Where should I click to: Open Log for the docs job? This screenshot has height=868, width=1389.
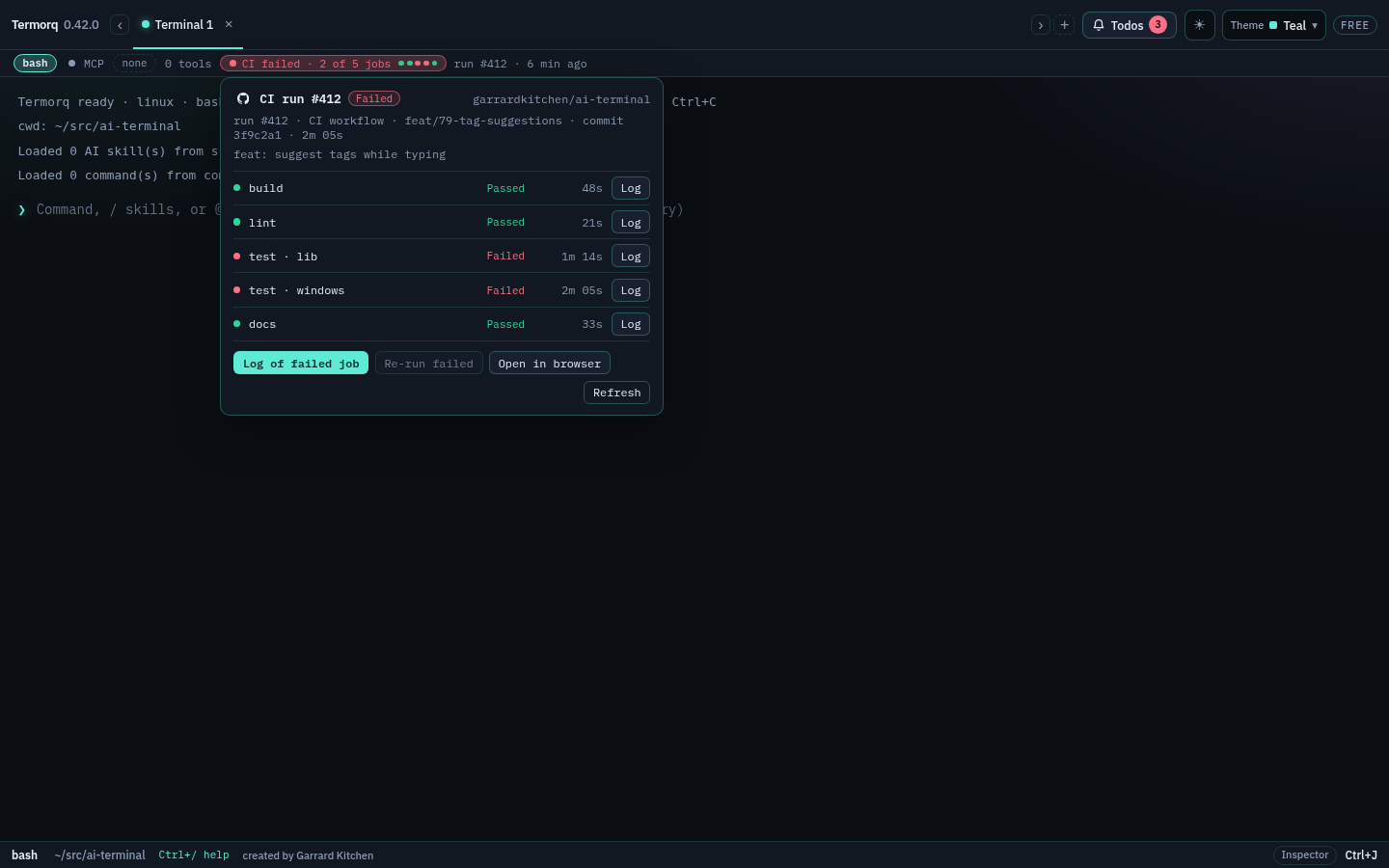pos(631,324)
